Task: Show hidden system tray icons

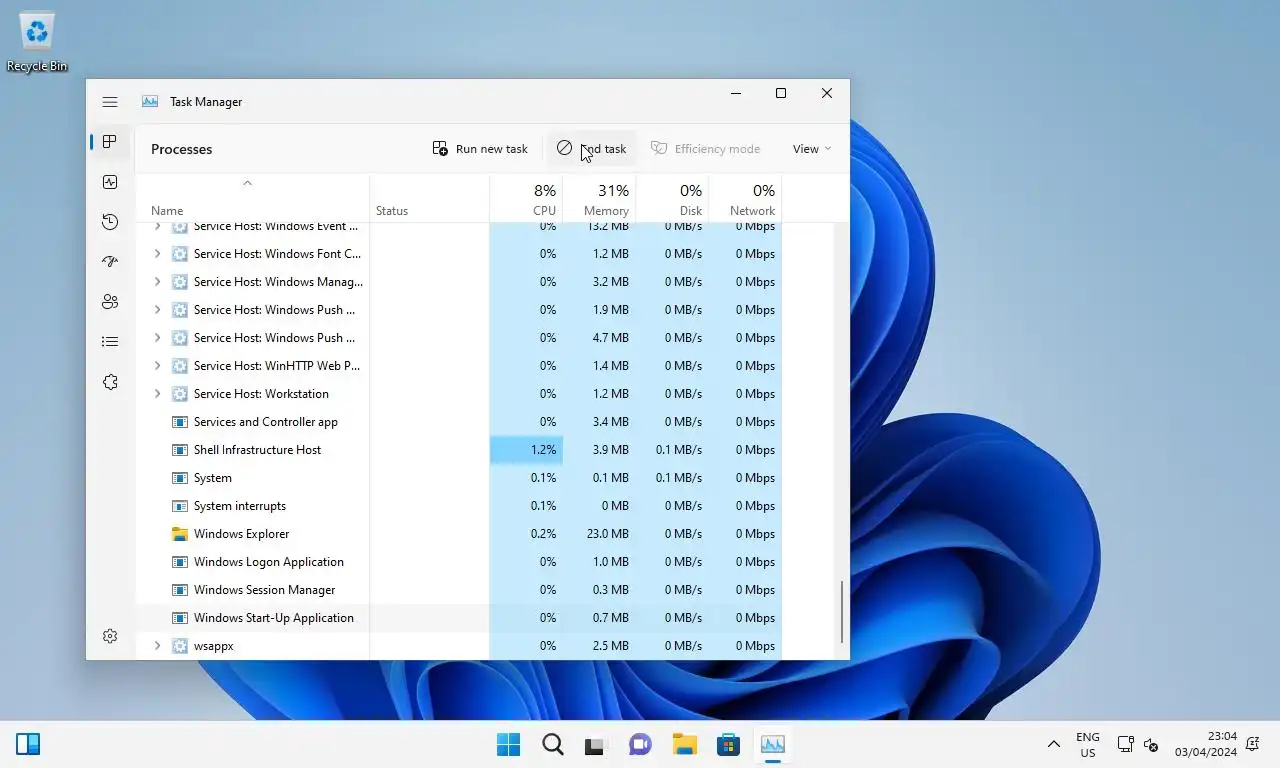Action: coord(1053,745)
